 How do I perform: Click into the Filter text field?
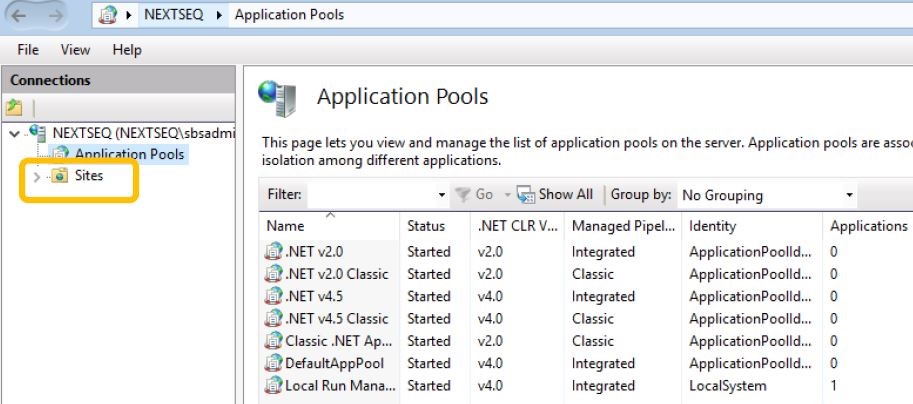(x=370, y=195)
